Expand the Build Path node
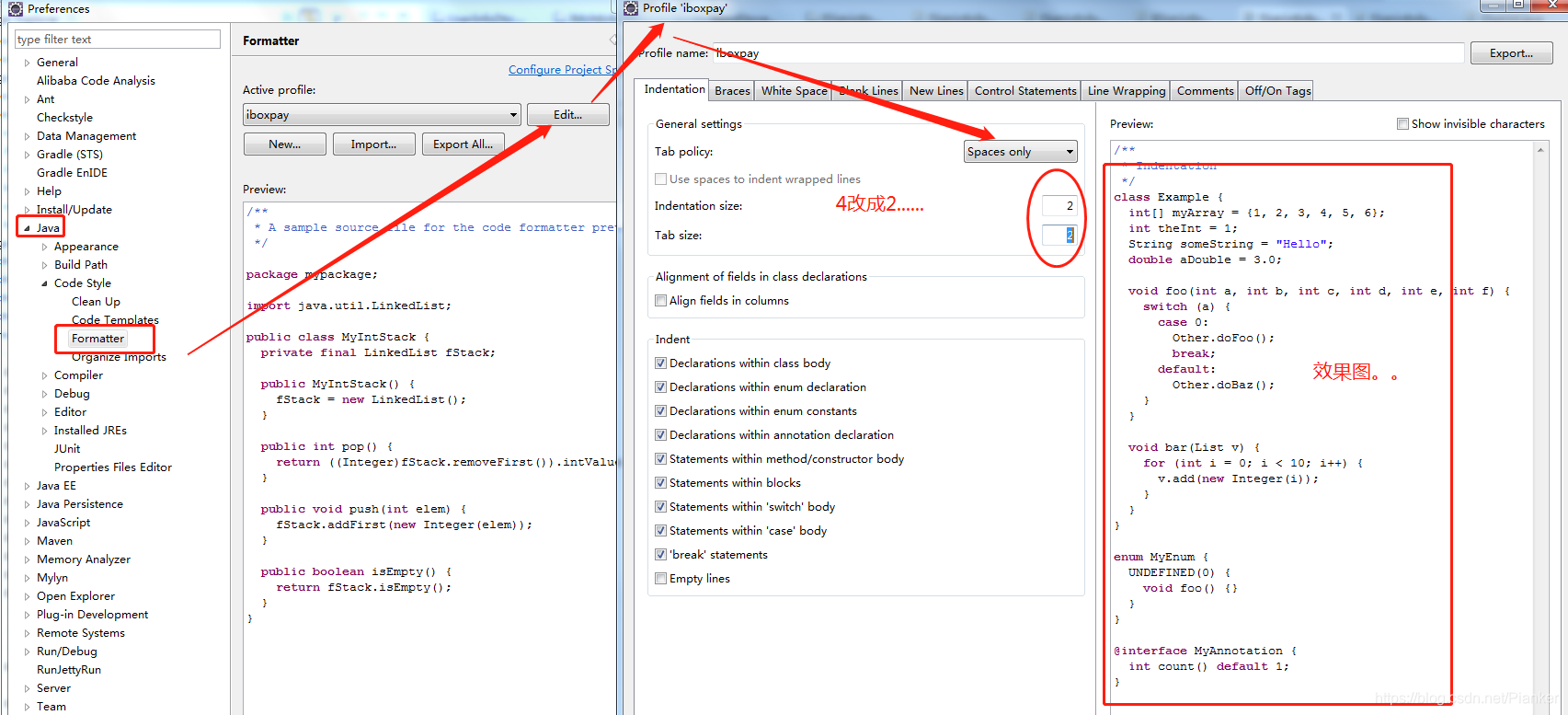The width and height of the screenshot is (1568, 715). (x=44, y=265)
